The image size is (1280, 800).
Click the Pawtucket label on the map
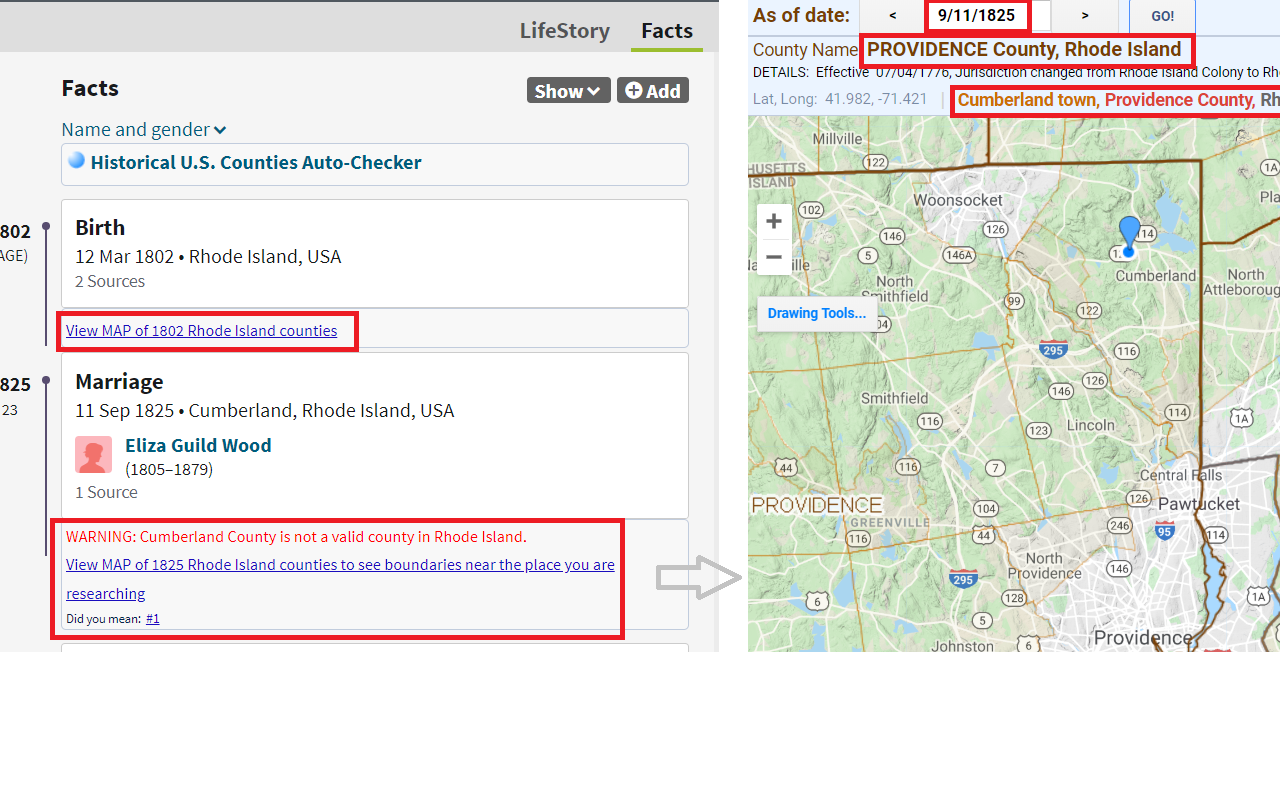[1199, 504]
